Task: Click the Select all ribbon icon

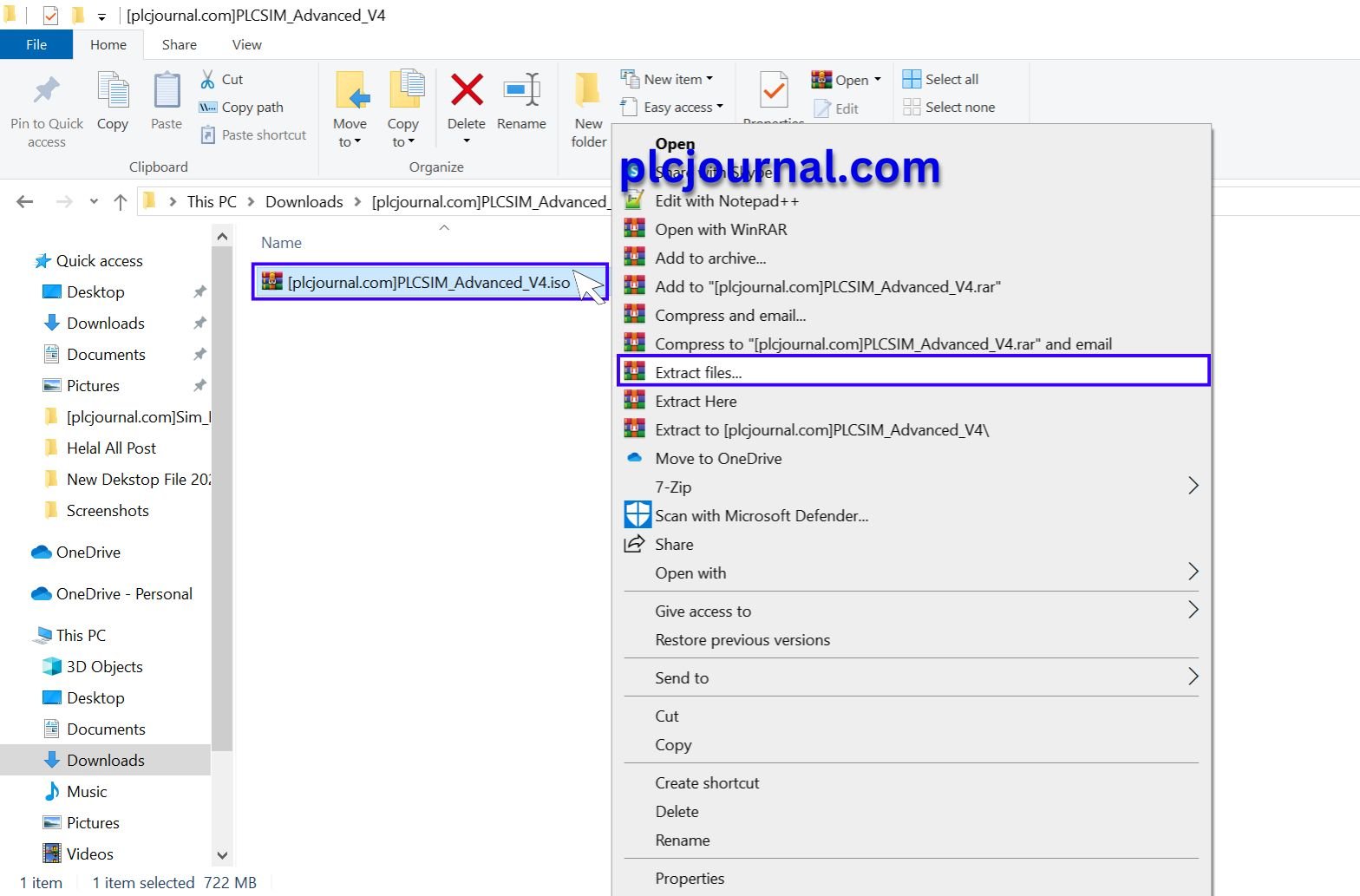Action: [x=912, y=79]
